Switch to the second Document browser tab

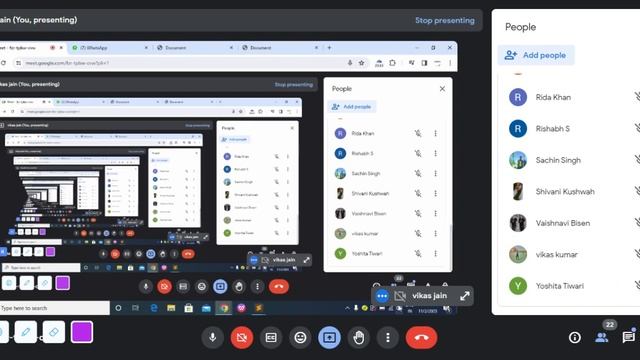coord(280,48)
